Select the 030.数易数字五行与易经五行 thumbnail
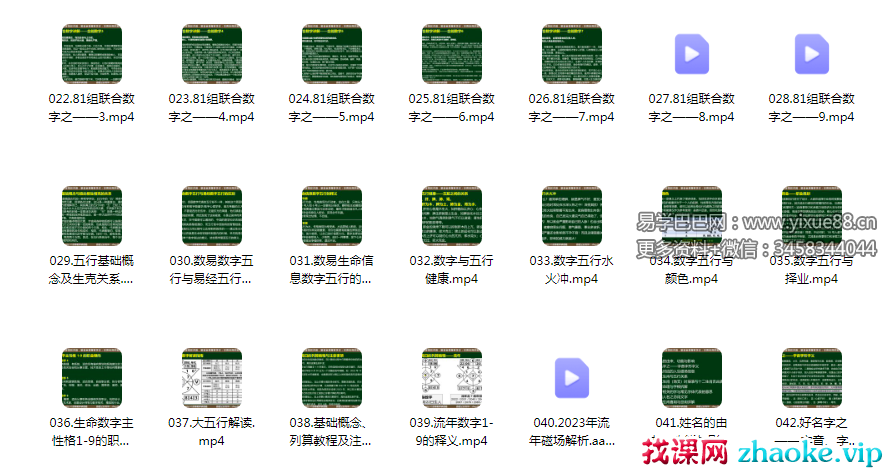892x471 pixels. coord(211,216)
